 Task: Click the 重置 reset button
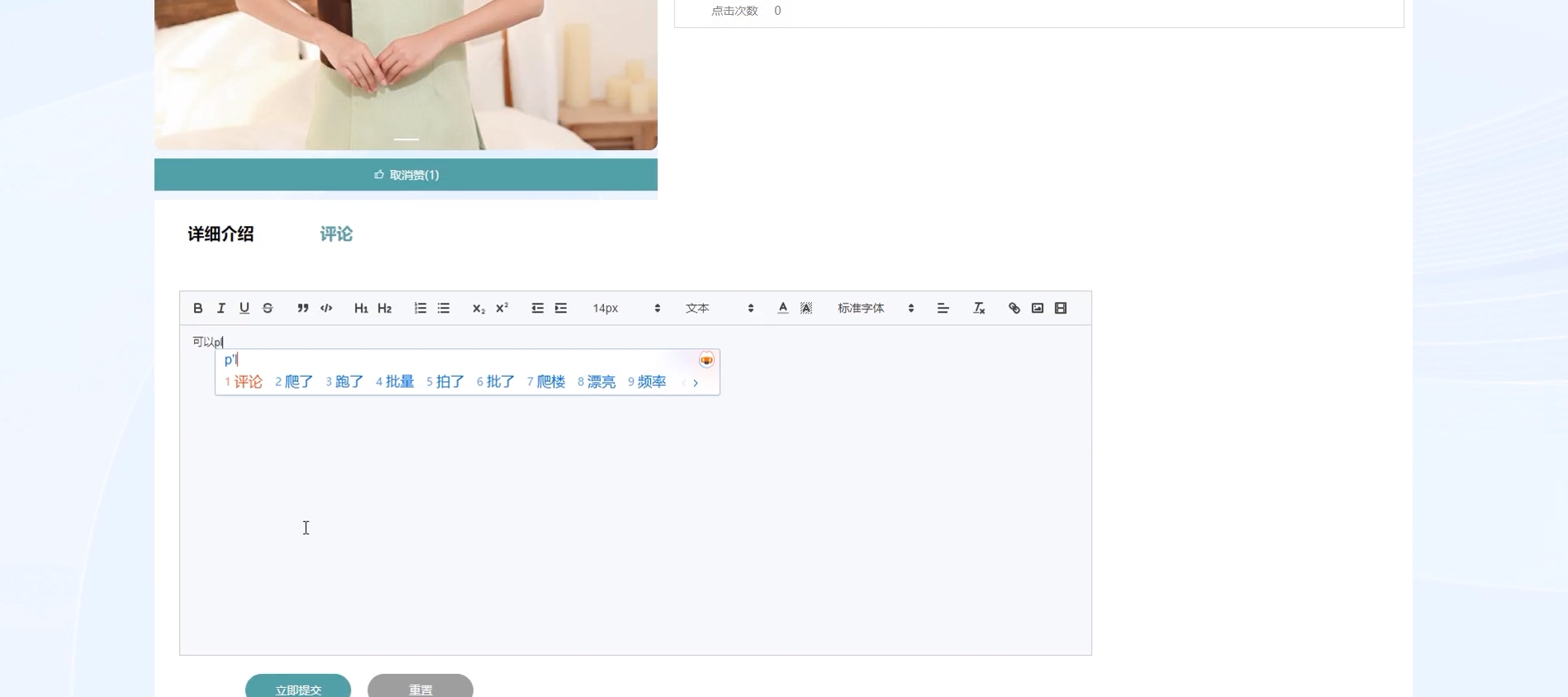click(420, 687)
